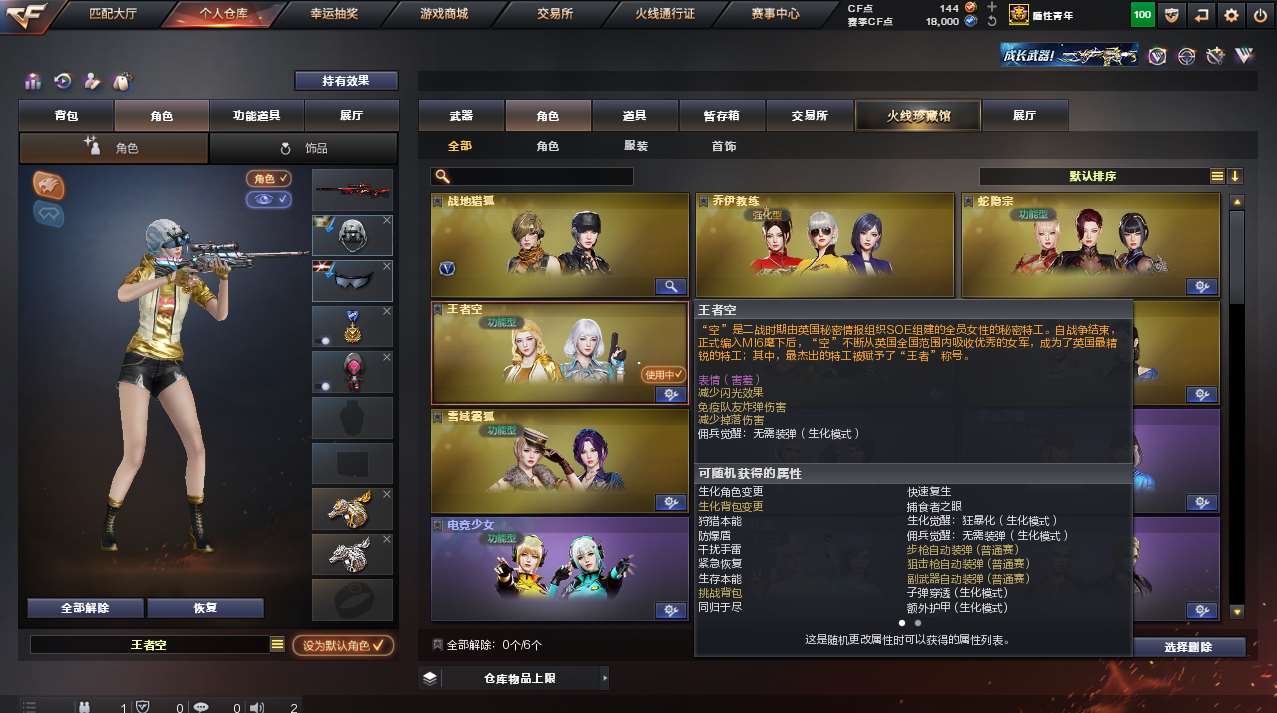The width and height of the screenshot is (1277, 713).
Task: Toggle the eye visibility checkmark pill
Action: [269, 199]
